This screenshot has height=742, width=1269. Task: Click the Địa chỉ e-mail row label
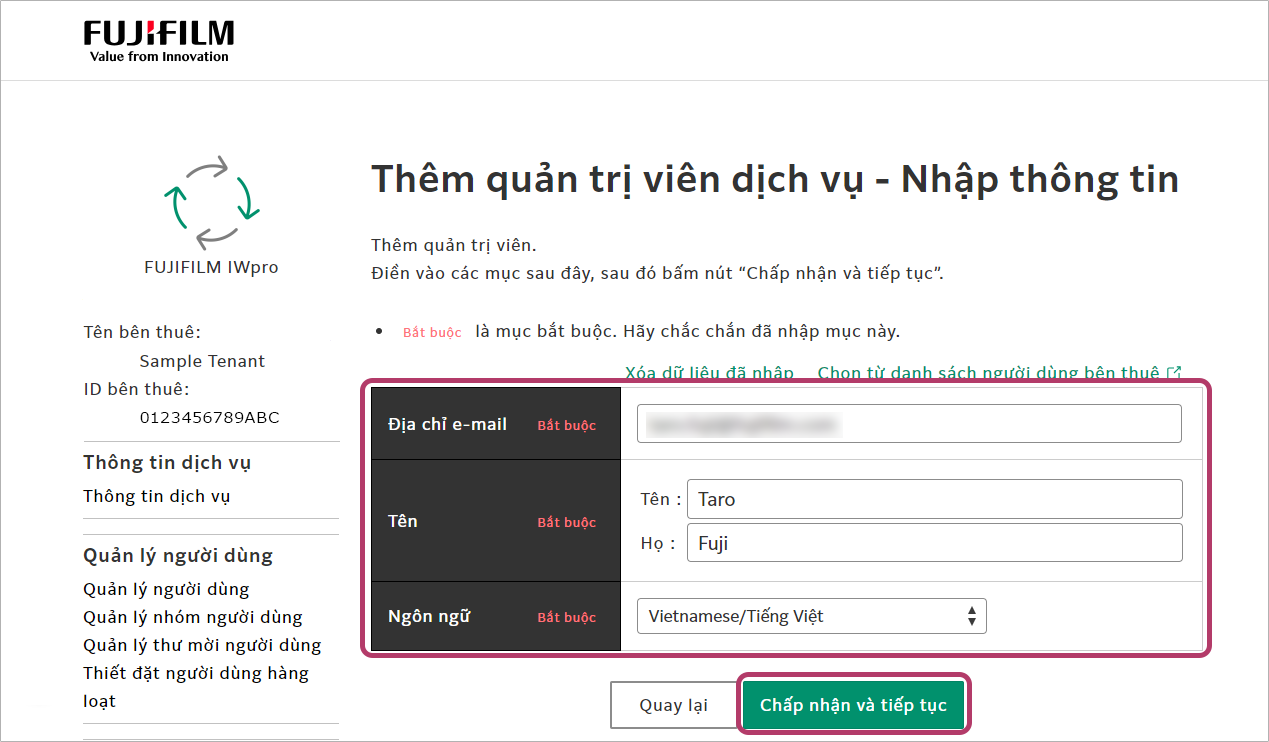coord(447,424)
